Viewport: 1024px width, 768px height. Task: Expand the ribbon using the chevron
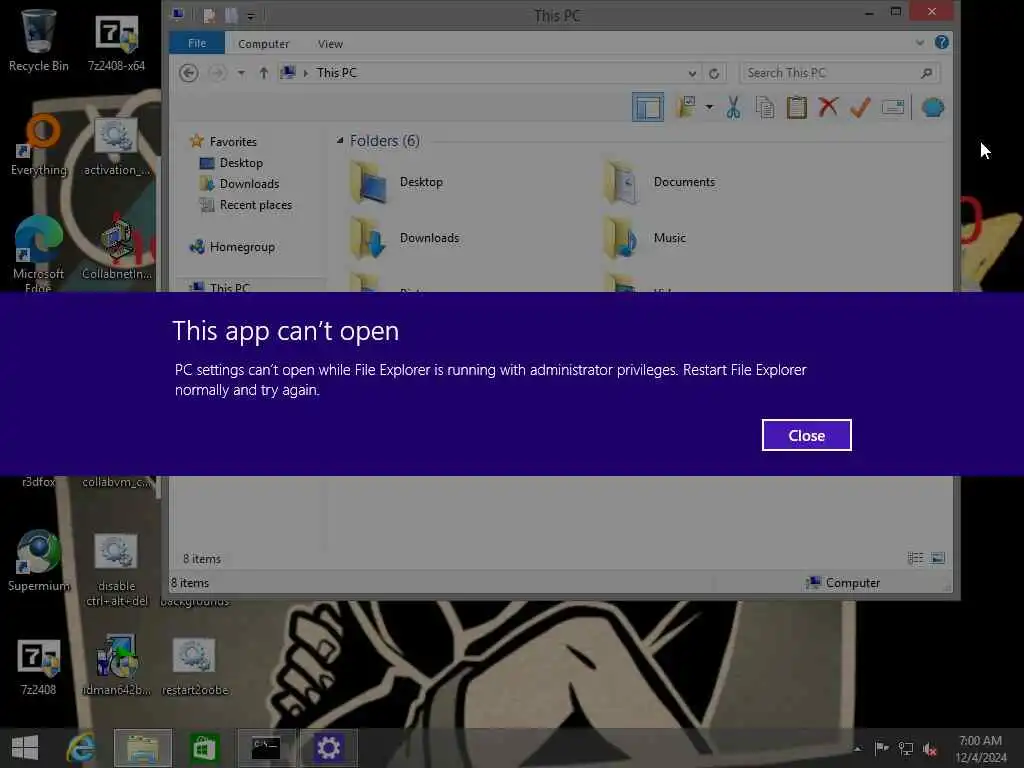tap(920, 43)
